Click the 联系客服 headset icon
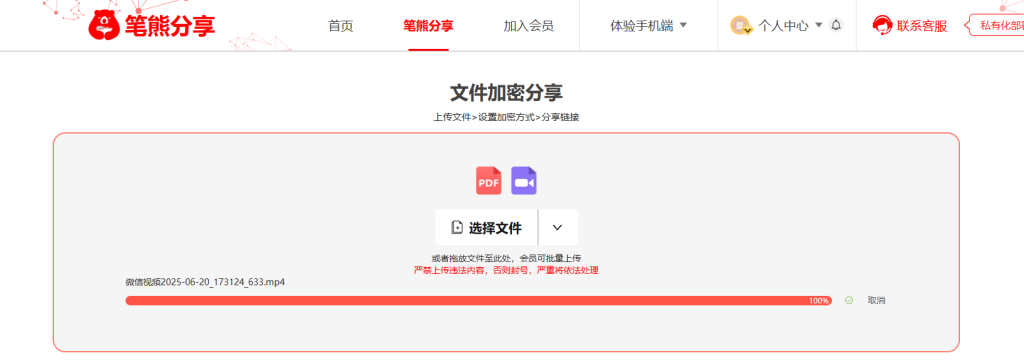Image resolution: width=1024 pixels, height=363 pixels. click(882, 26)
